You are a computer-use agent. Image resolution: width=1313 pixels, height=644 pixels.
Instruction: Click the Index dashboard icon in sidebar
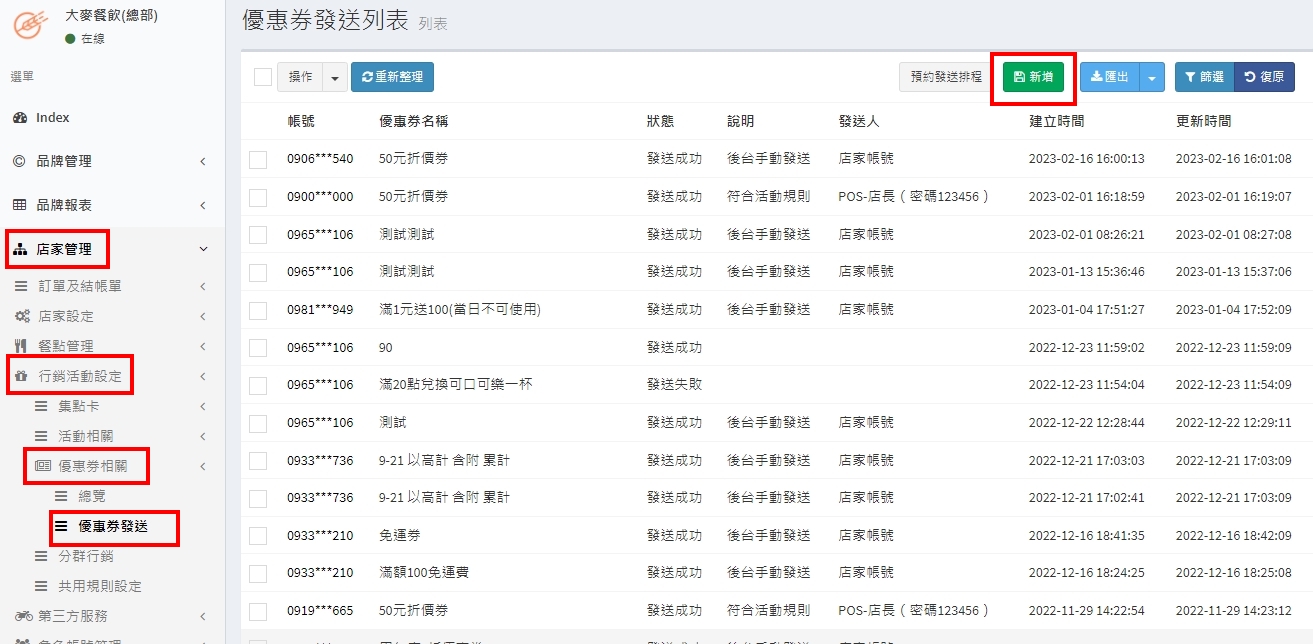click(x=20, y=118)
